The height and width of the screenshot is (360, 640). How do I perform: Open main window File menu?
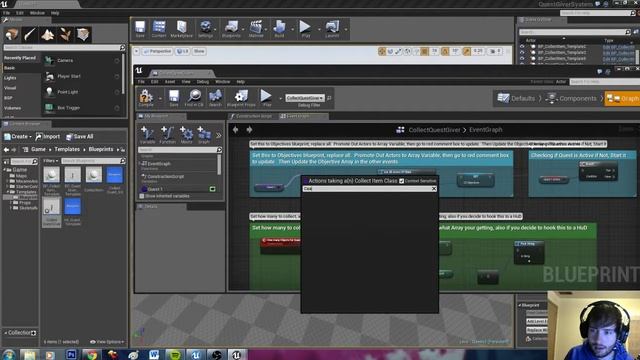pos(7,13)
